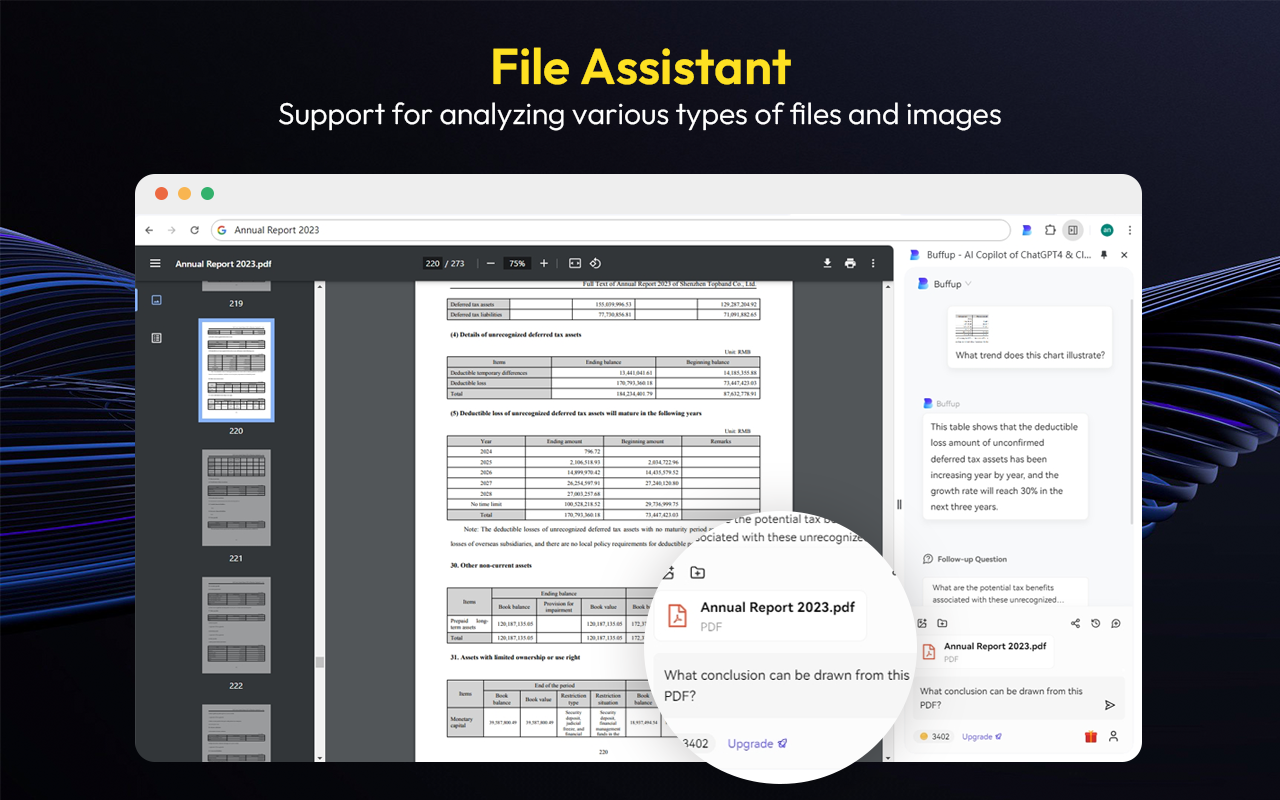Print the PDF document
This screenshot has height=800, width=1280.
(850, 263)
